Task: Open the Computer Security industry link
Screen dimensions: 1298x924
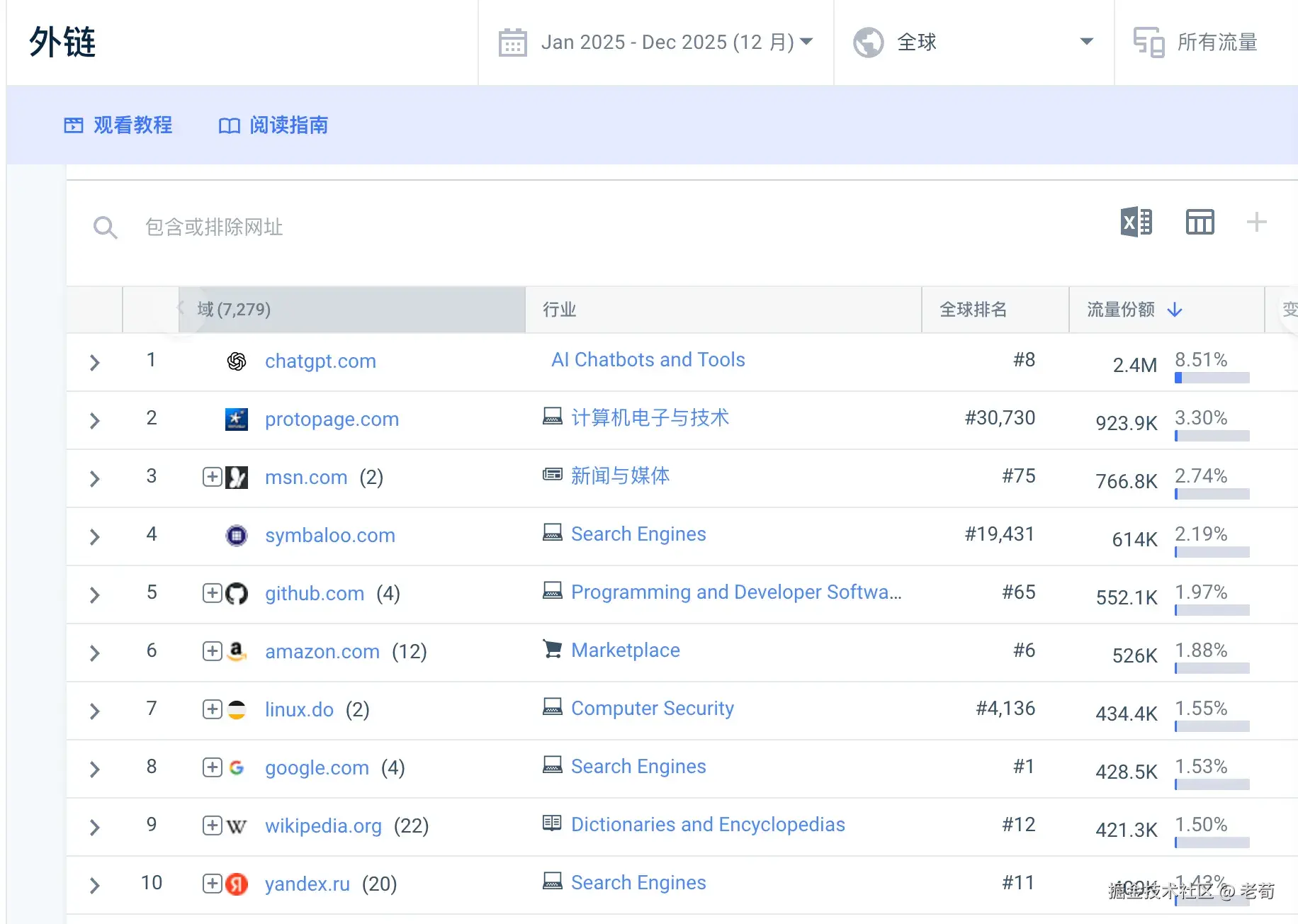Action: coord(653,709)
